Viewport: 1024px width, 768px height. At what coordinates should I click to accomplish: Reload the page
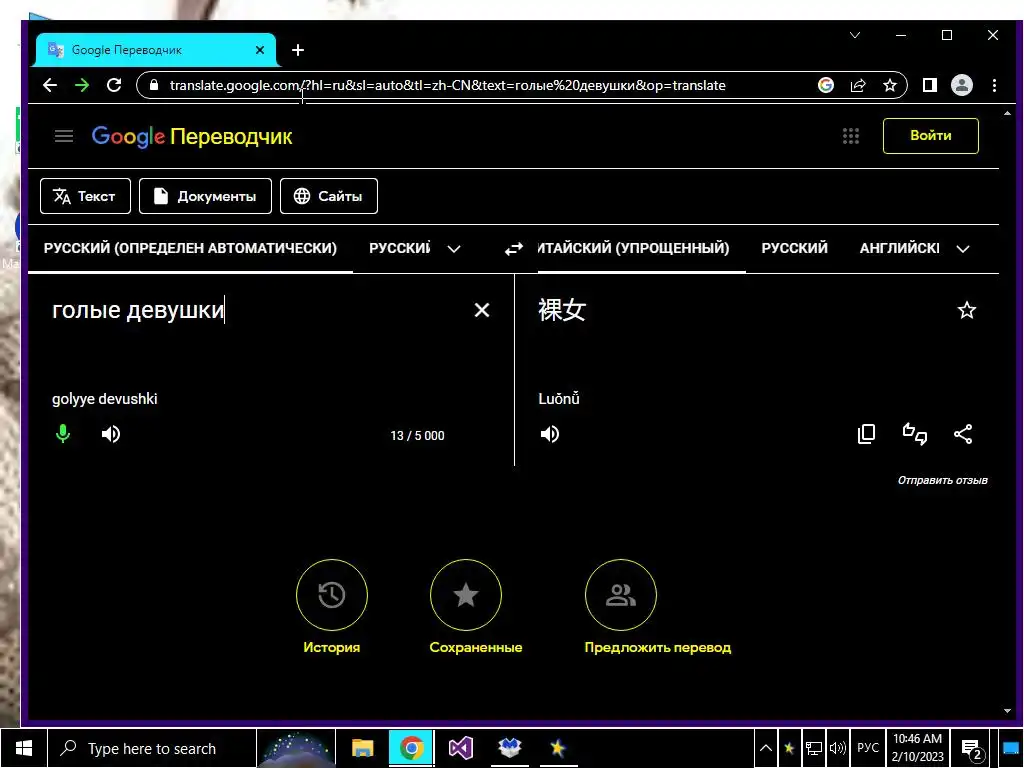(114, 85)
